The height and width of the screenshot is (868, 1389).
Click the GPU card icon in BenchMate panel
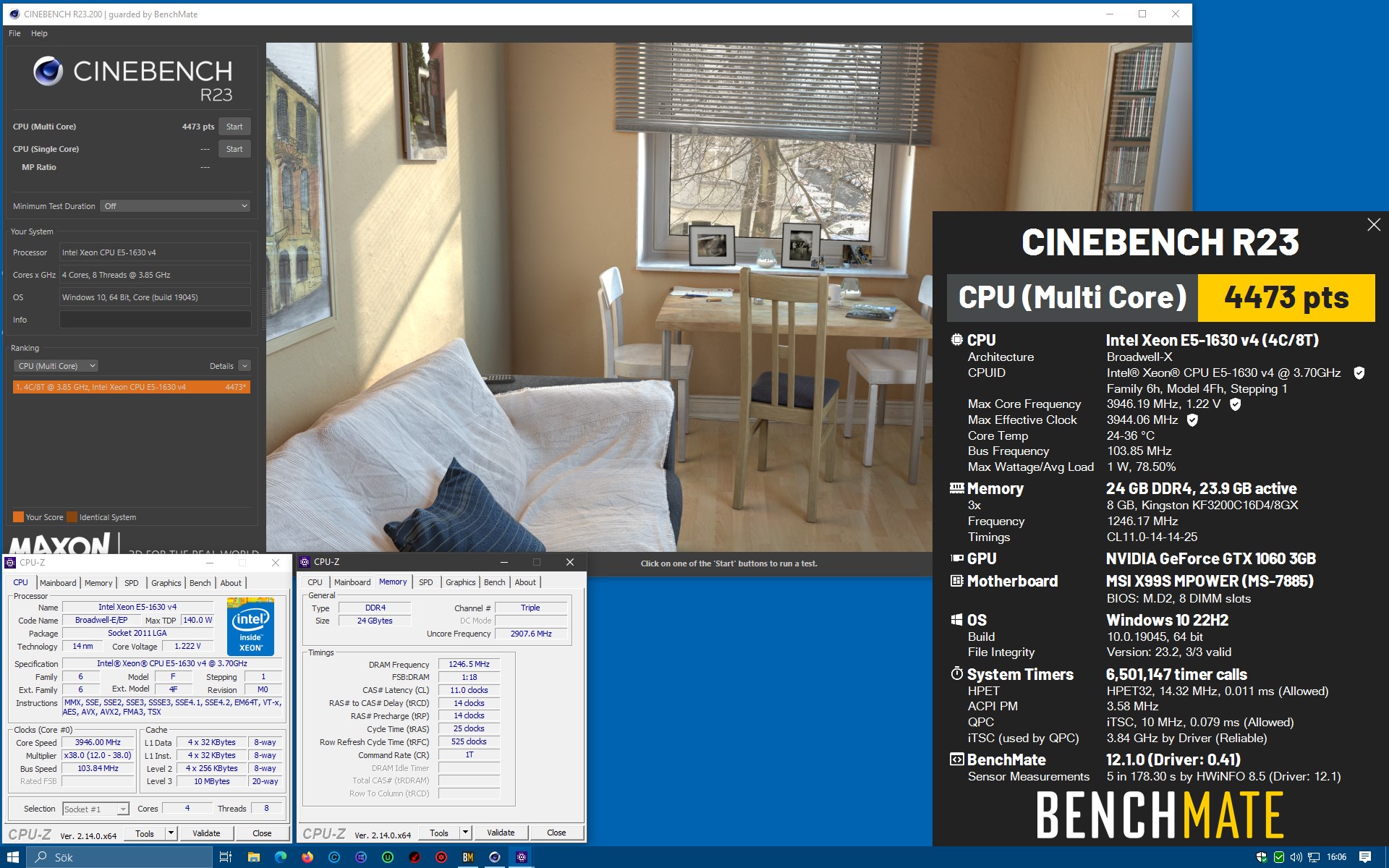pyautogui.click(x=956, y=558)
